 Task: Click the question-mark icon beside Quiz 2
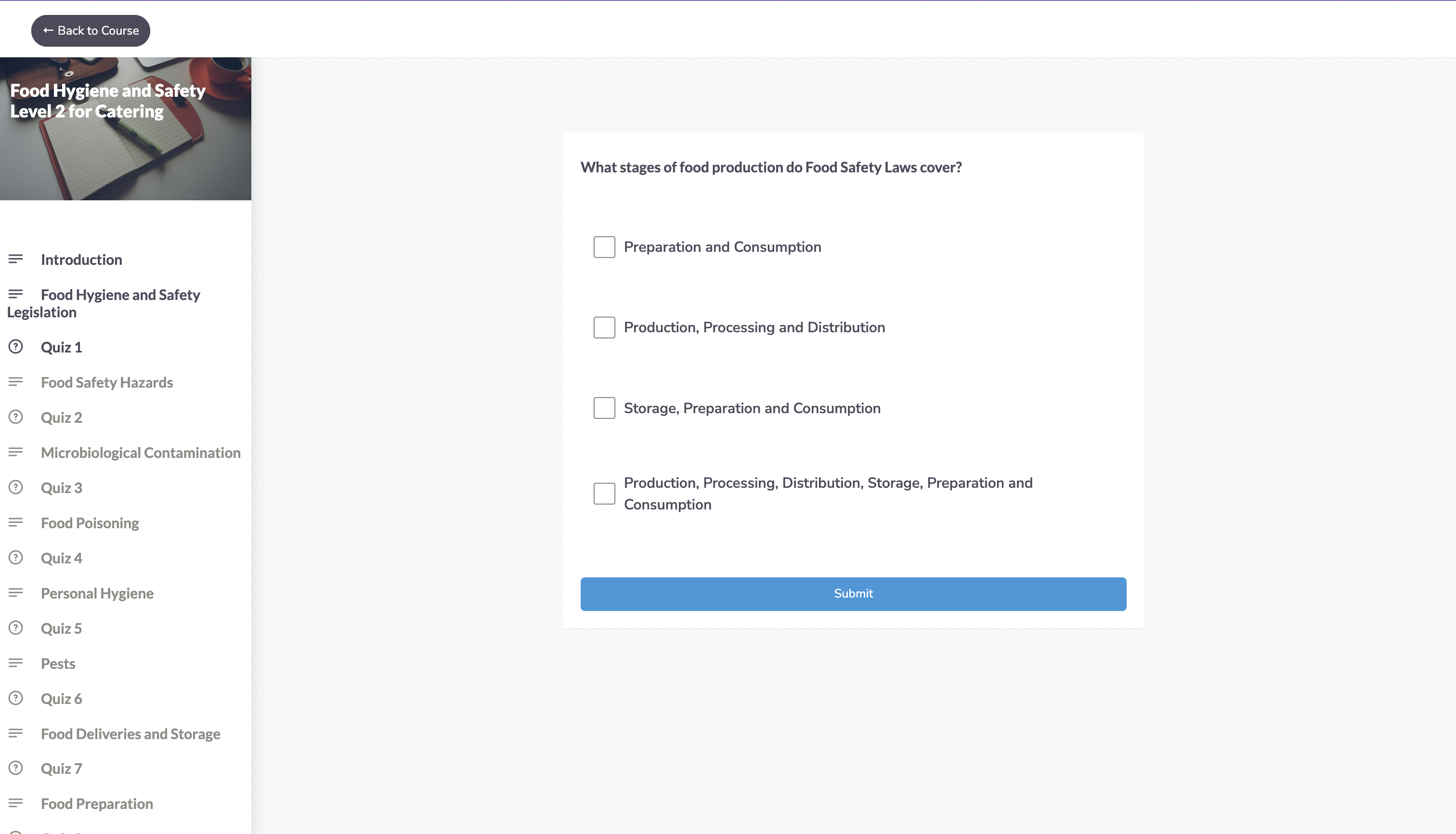tap(15, 417)
